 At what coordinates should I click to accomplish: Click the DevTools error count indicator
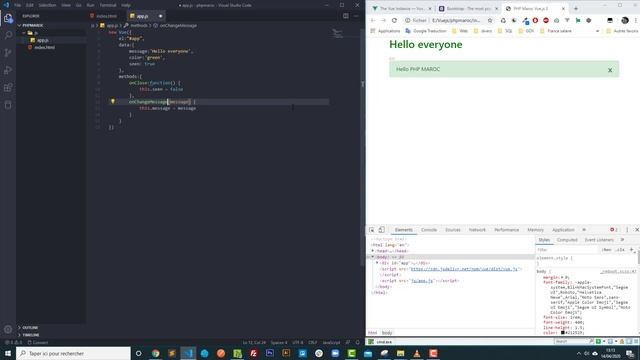tap(613, 230)
